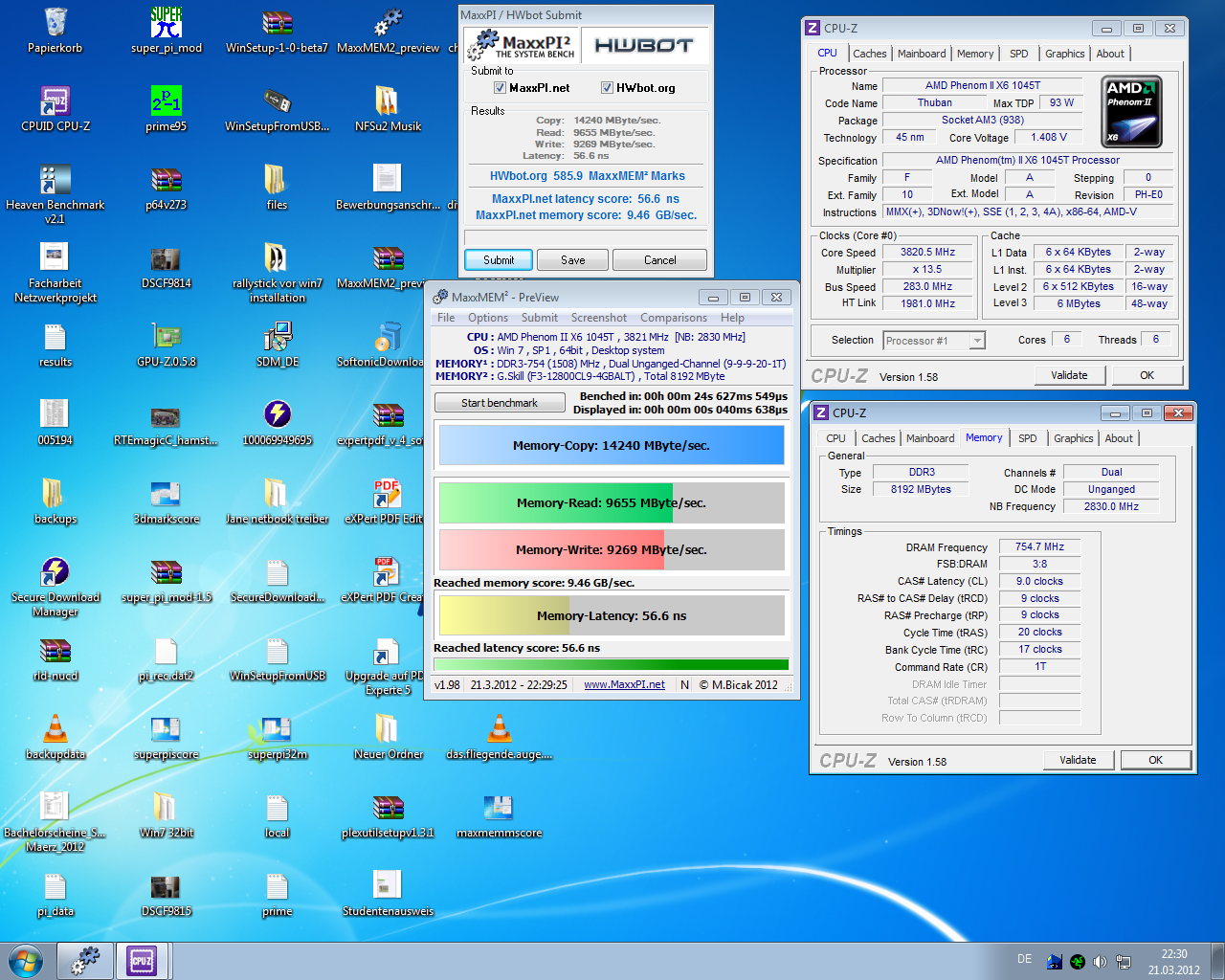
Task: Open CPUID CPU-Z desktop shortcut
Action: point(56,109)
